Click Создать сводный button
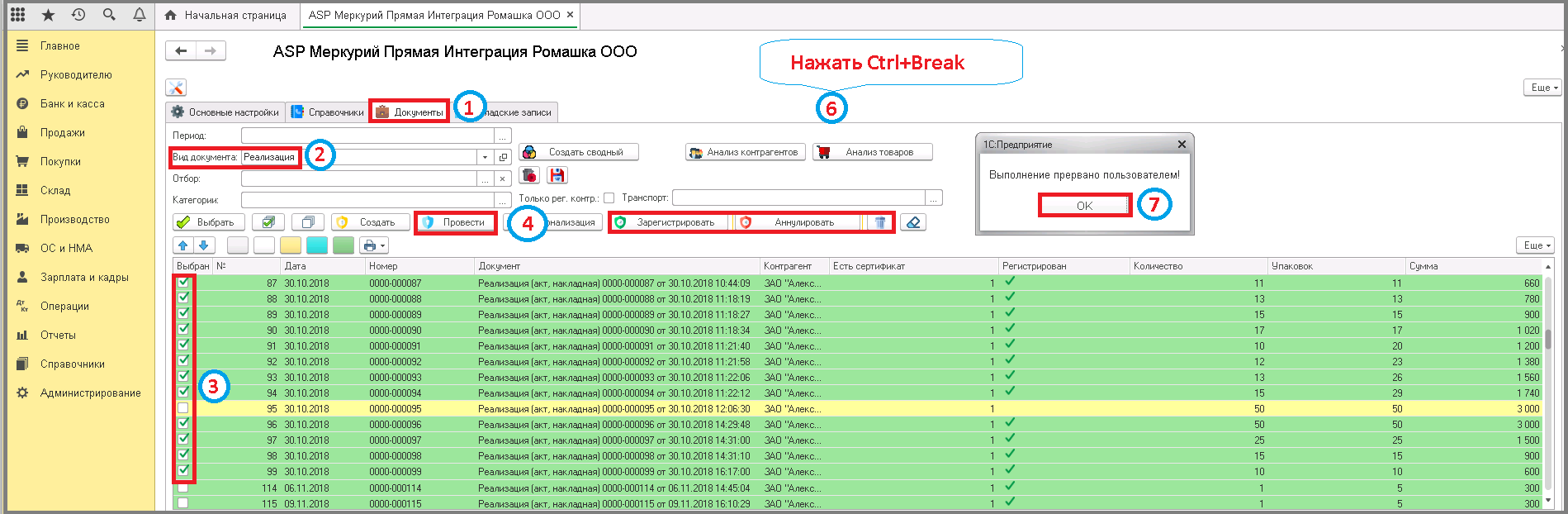Image resolution: width=1568 pixels, height=514 pixels. click(x=579, y=152)
